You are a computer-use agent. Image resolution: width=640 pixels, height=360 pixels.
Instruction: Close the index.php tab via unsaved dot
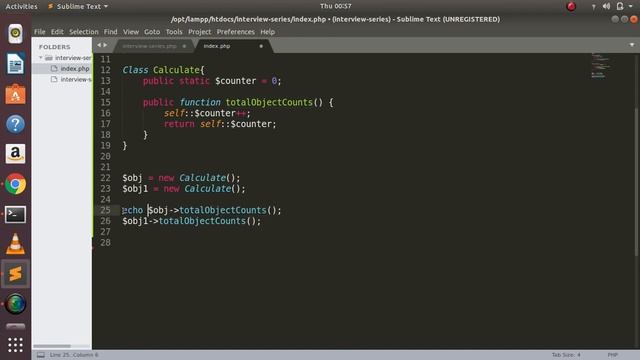(261, 46)
